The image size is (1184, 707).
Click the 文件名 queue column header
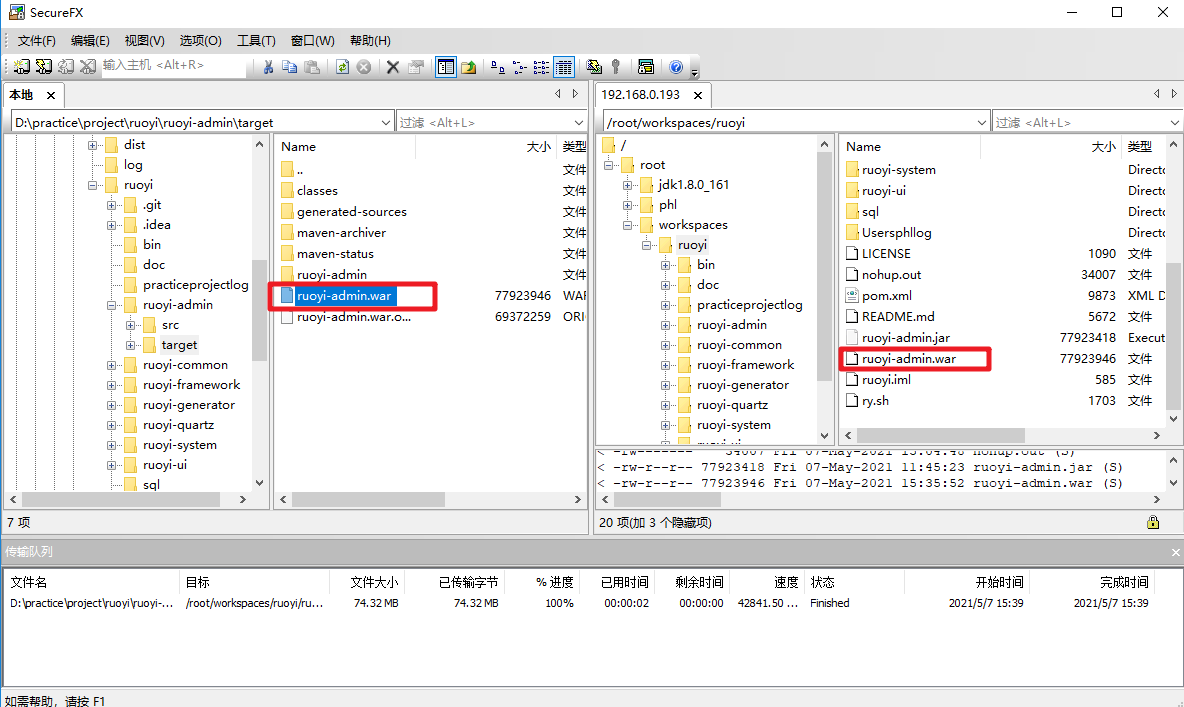92,582
